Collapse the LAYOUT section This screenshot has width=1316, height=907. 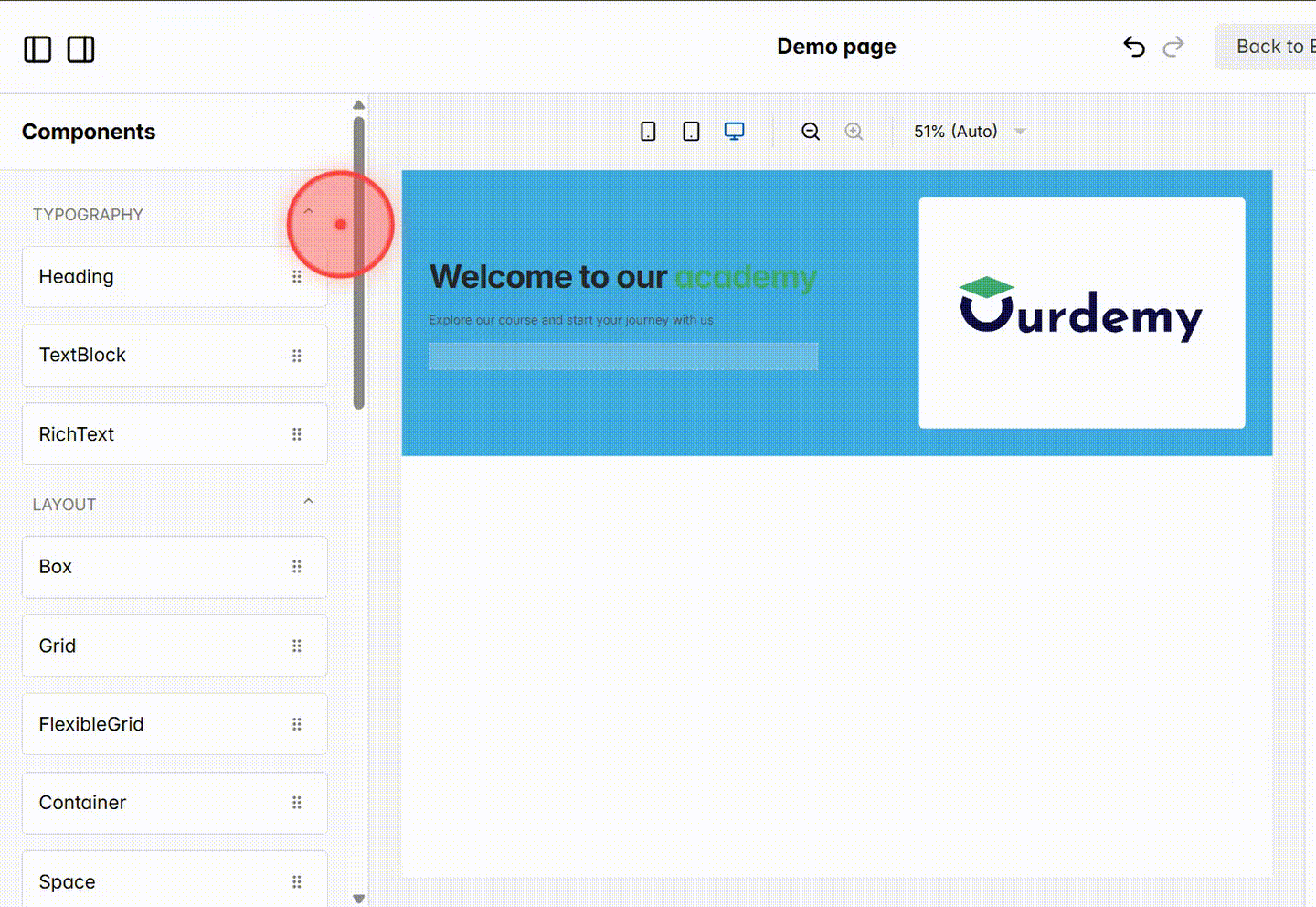[308, 500]
